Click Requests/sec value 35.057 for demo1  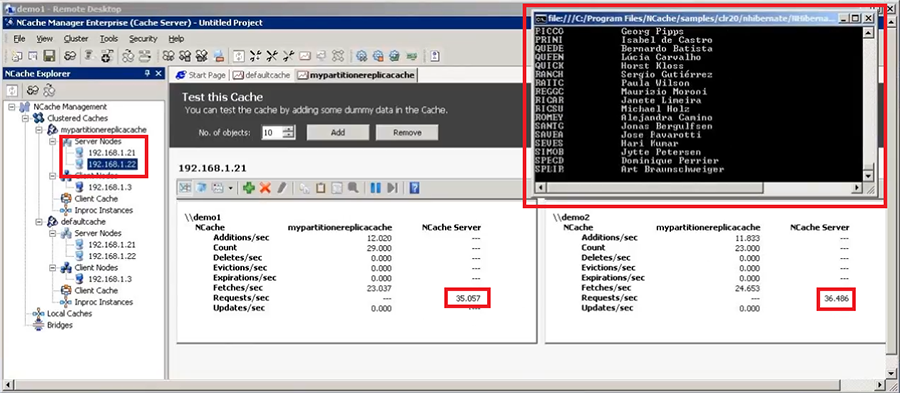click(x=468, y=298)
